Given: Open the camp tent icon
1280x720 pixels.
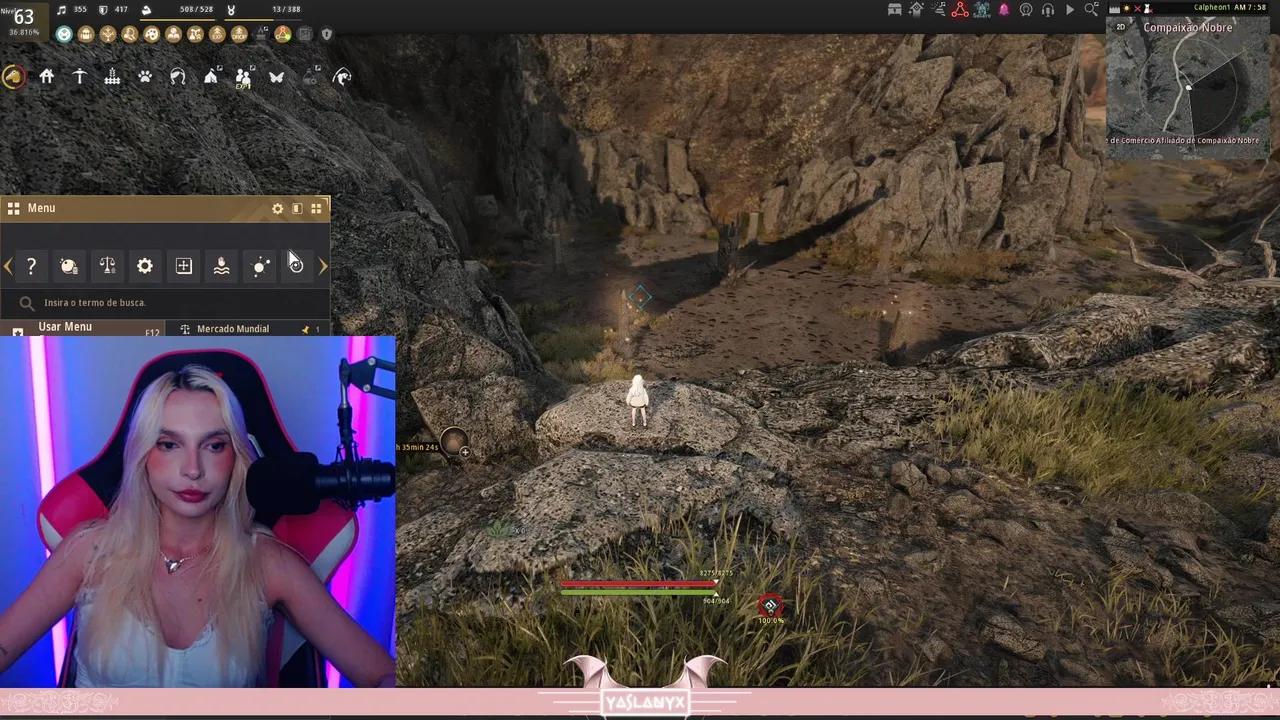Looking at the screenshot, I should click(x=211, y=77).
